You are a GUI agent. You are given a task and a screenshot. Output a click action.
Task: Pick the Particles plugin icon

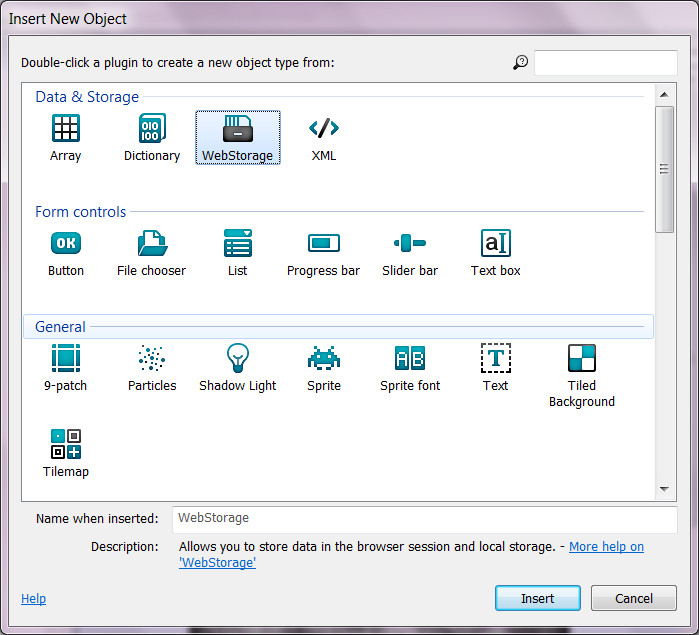152,359
